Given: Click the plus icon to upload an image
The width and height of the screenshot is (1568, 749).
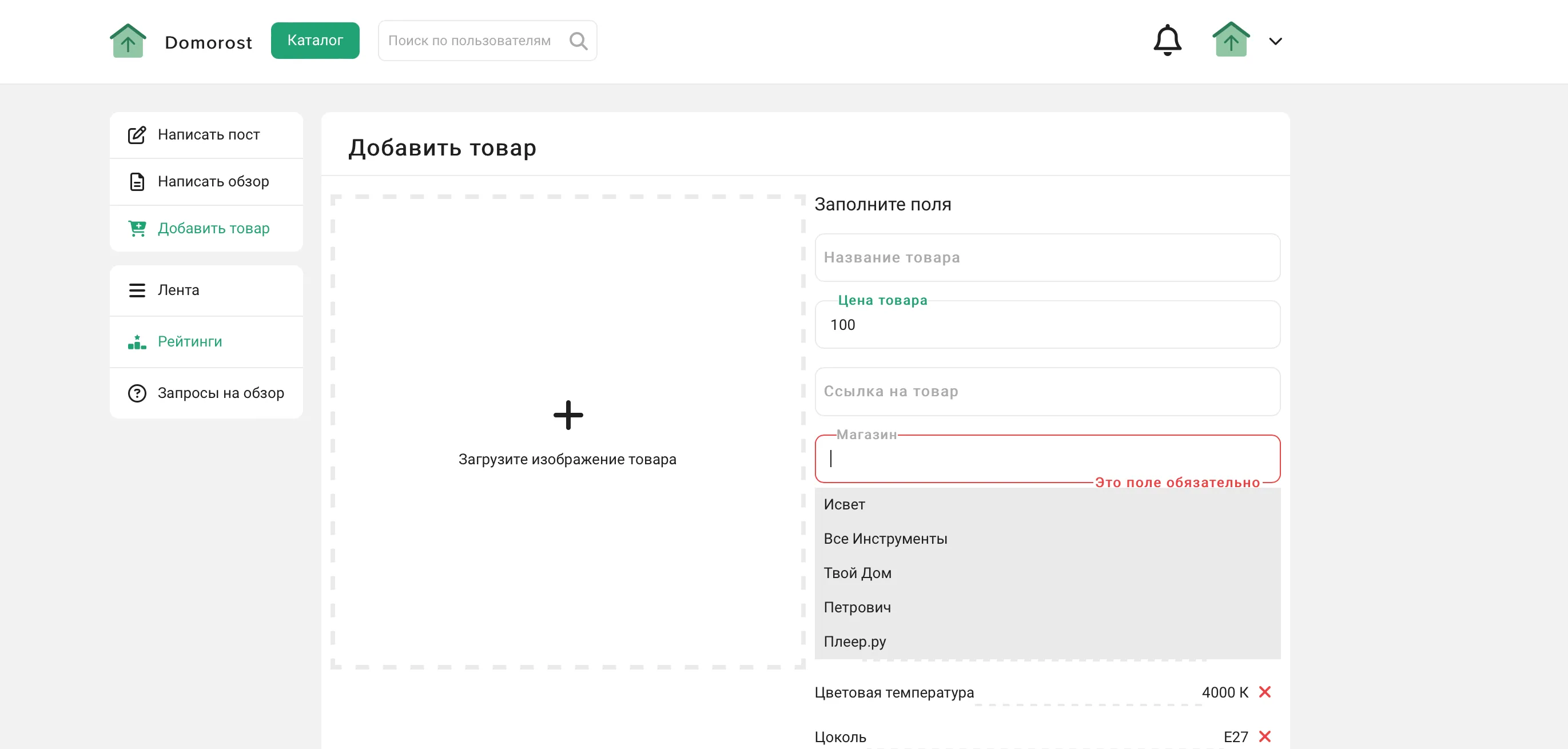Looking at the screenshot, I should coord(567,415).
